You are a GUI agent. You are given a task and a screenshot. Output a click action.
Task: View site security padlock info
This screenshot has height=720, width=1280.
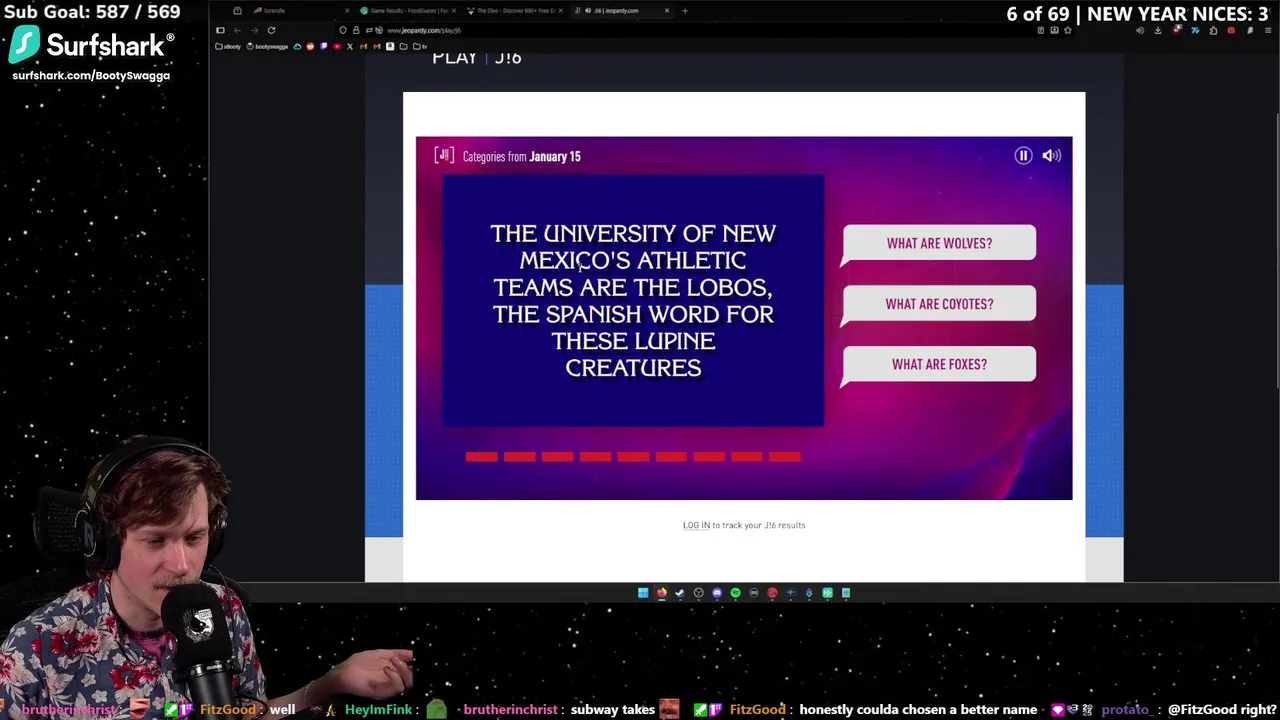(x=356, y=30)
